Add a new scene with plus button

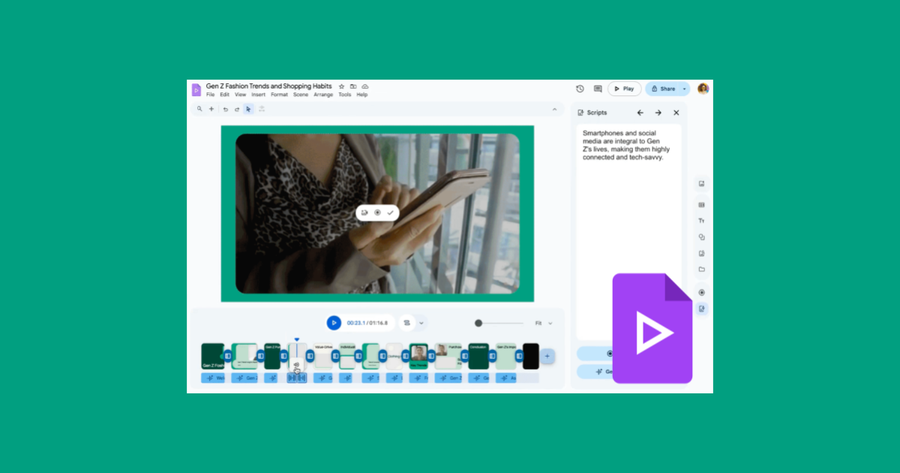tap(547, 356)
